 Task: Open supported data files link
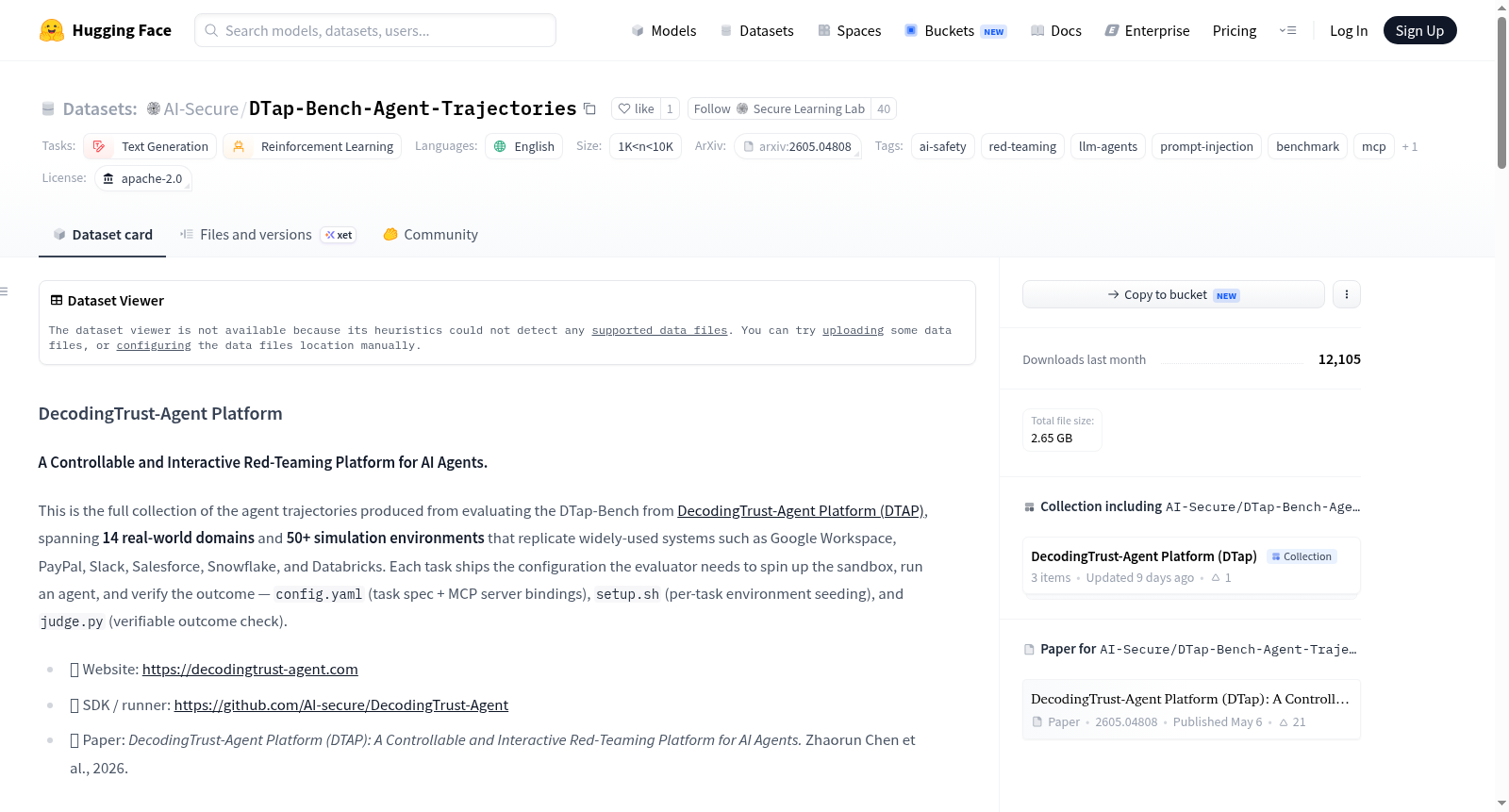tap(659, 330)
